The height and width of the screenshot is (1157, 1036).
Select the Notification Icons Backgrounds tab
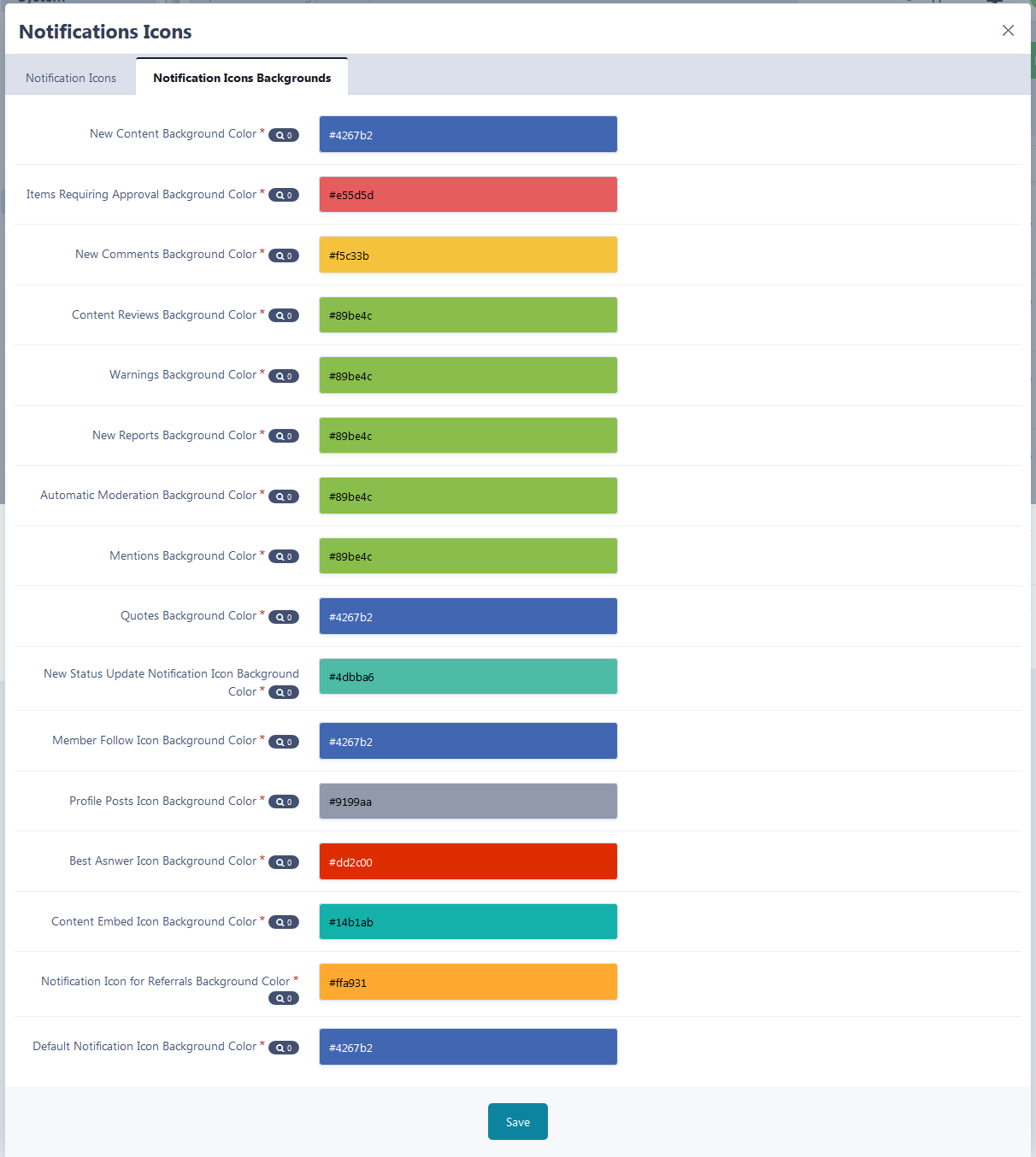click(242, 77)
